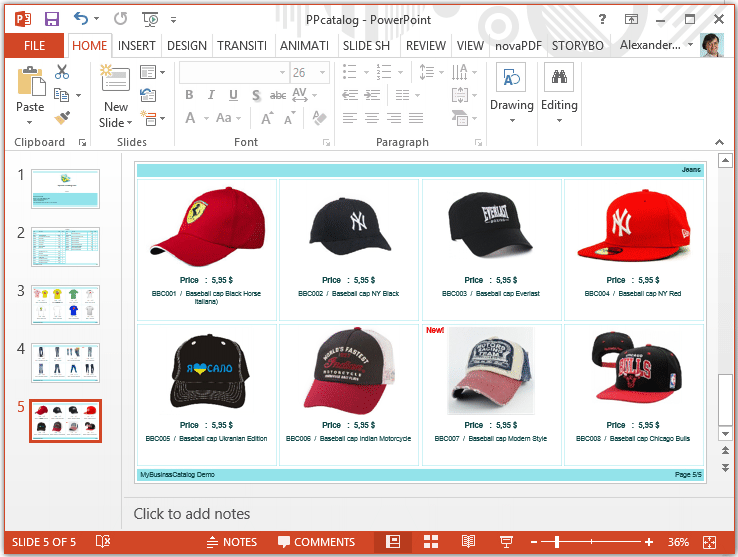Select slide 3 thumbnail with T-shirts
This screenshot has width=738, height=557.
pyautogui.click(x=65, y=305)
